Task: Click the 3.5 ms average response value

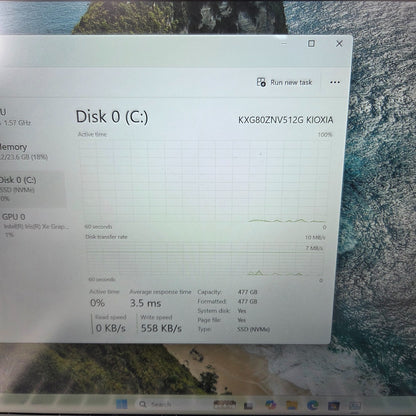Action: (145, 303)
